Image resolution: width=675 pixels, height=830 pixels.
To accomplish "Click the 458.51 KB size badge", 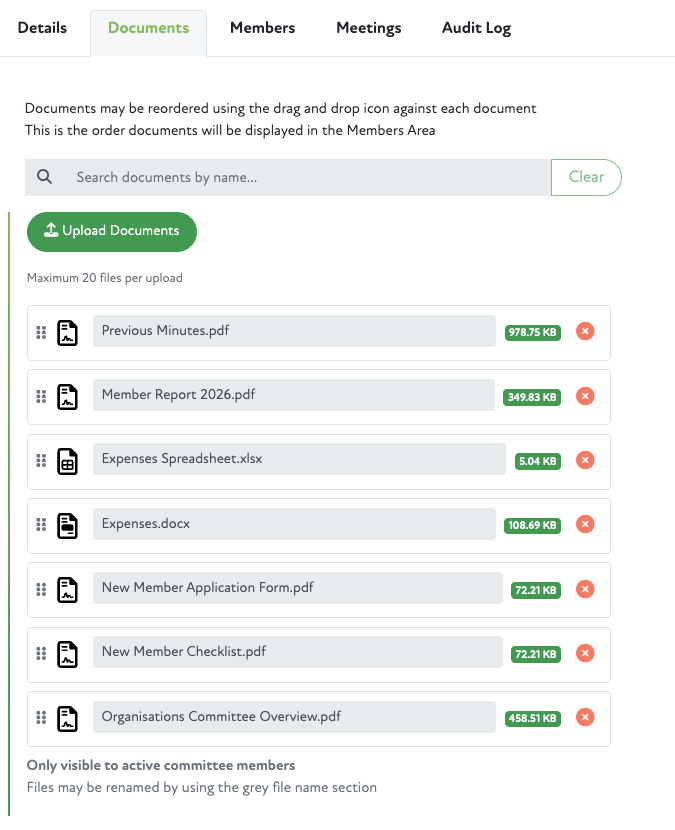I will coord(533,718).
